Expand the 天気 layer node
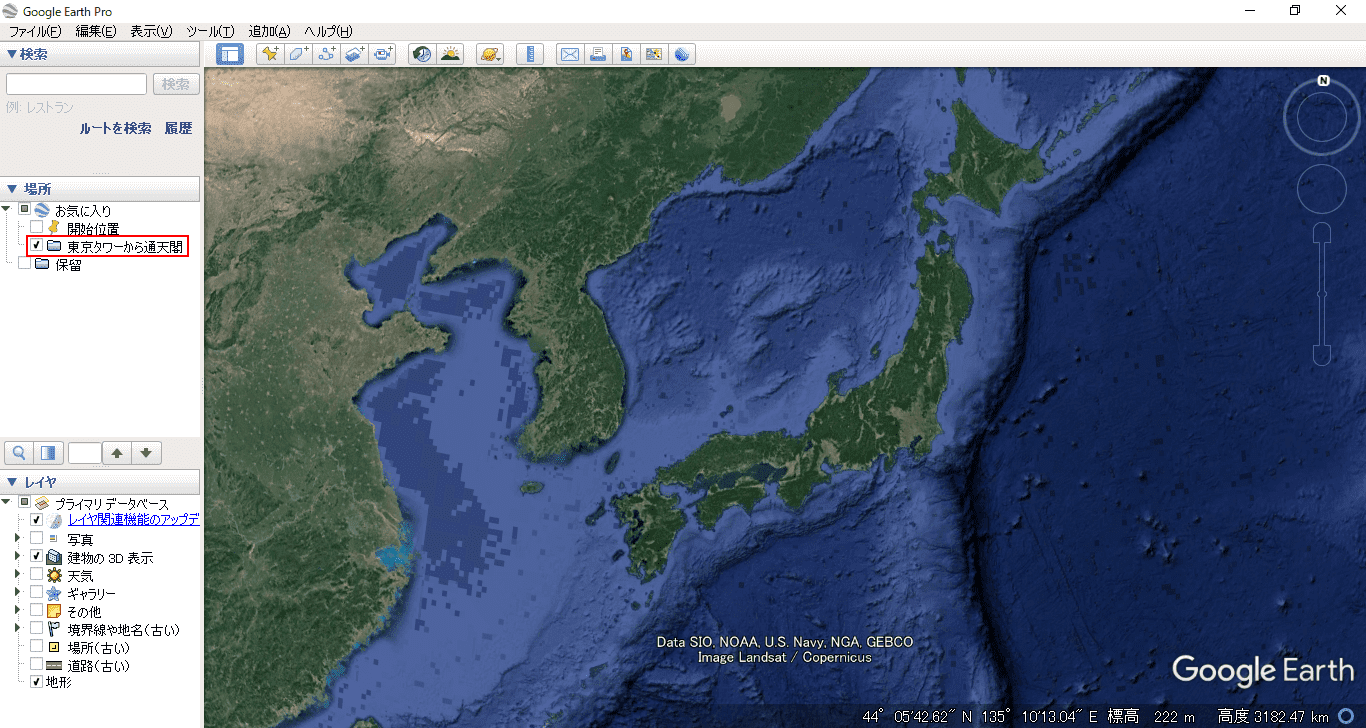1366x728 pixels. click(17, 575)
